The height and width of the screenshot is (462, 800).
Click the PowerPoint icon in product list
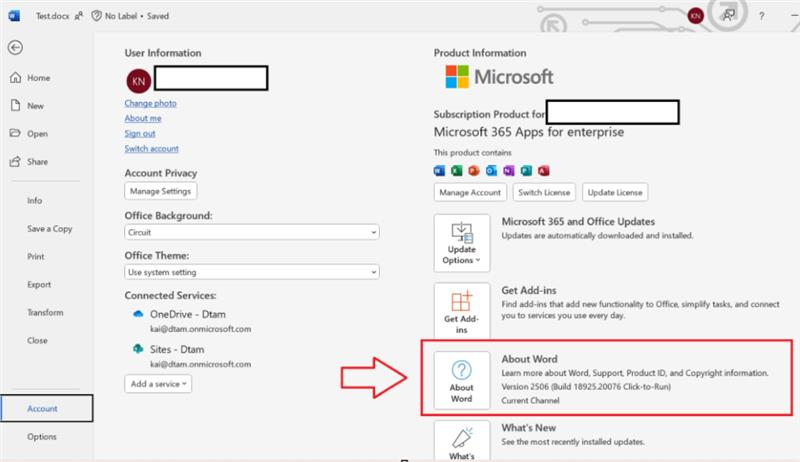point(474,171)
